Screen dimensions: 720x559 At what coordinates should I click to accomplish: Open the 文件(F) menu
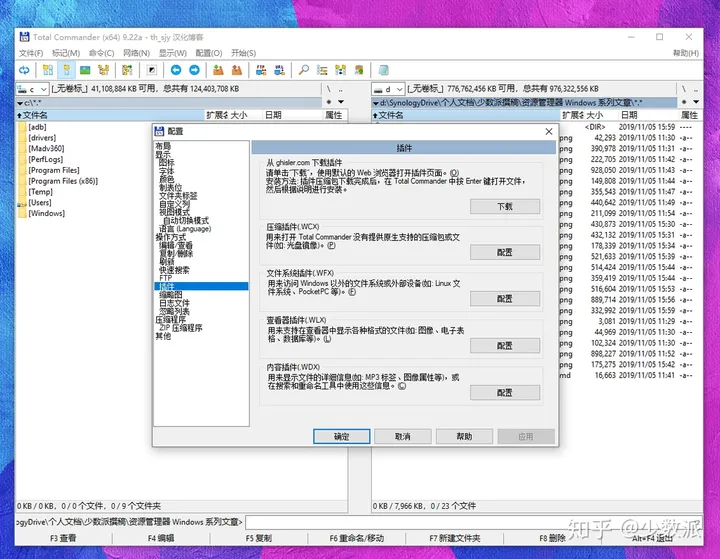tap(31, 53)
